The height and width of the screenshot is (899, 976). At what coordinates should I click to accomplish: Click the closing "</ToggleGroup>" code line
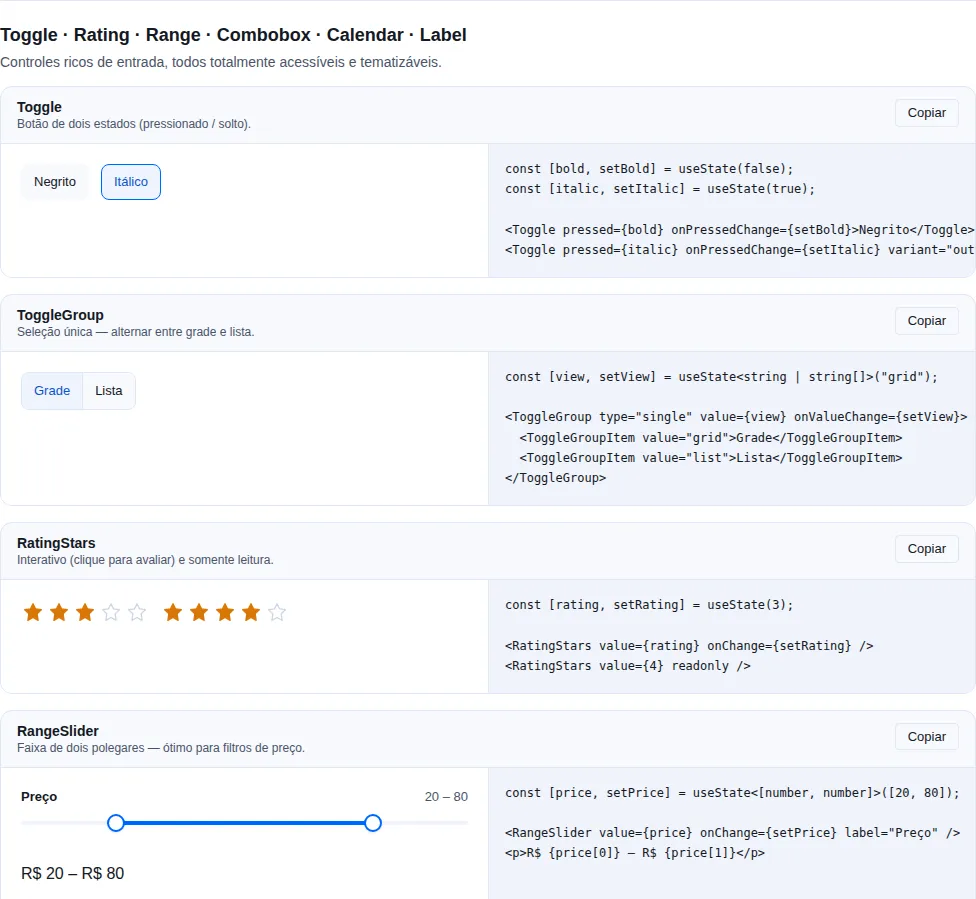[x=555, y=478]
